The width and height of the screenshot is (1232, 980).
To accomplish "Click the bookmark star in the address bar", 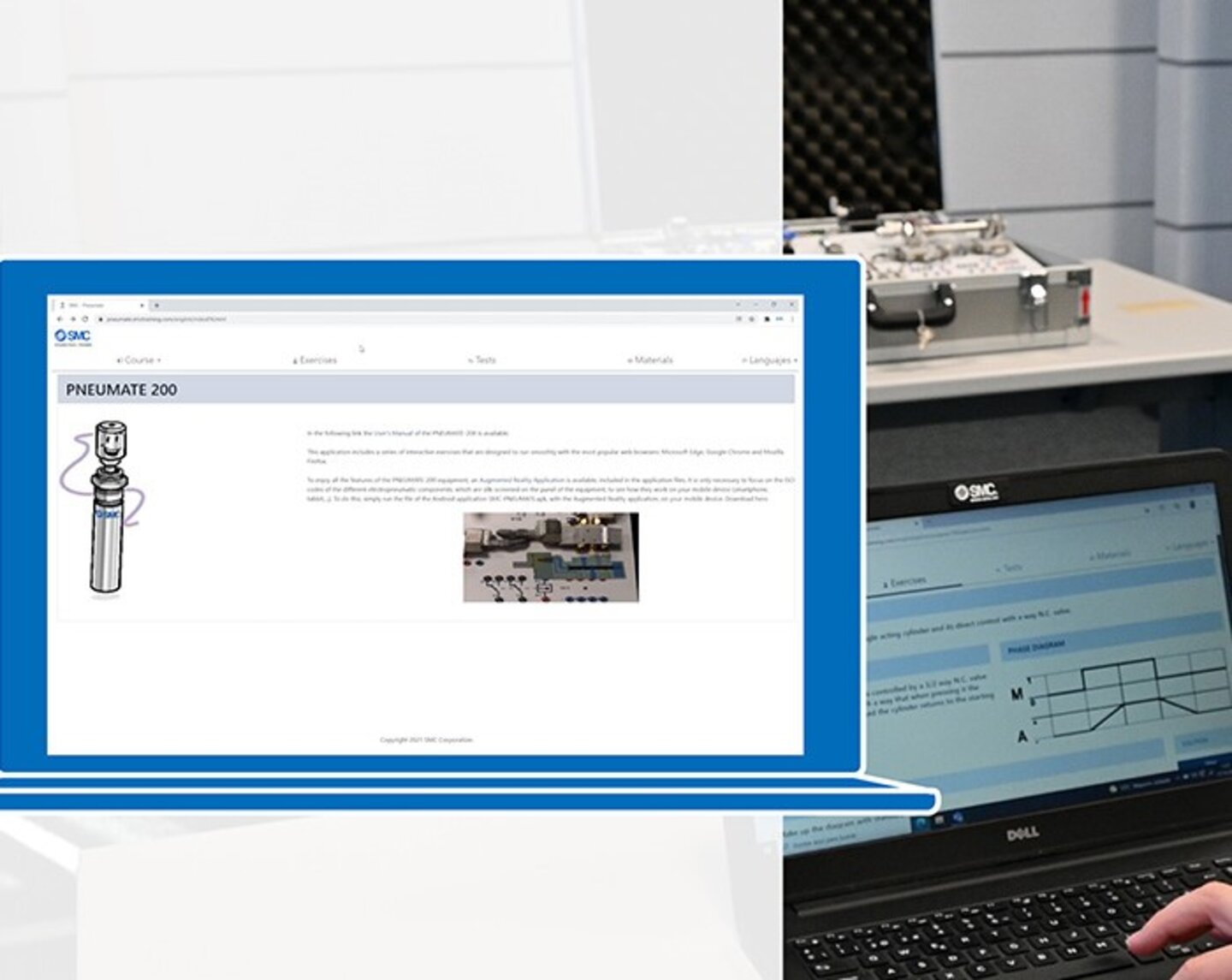I will point(752,319).
